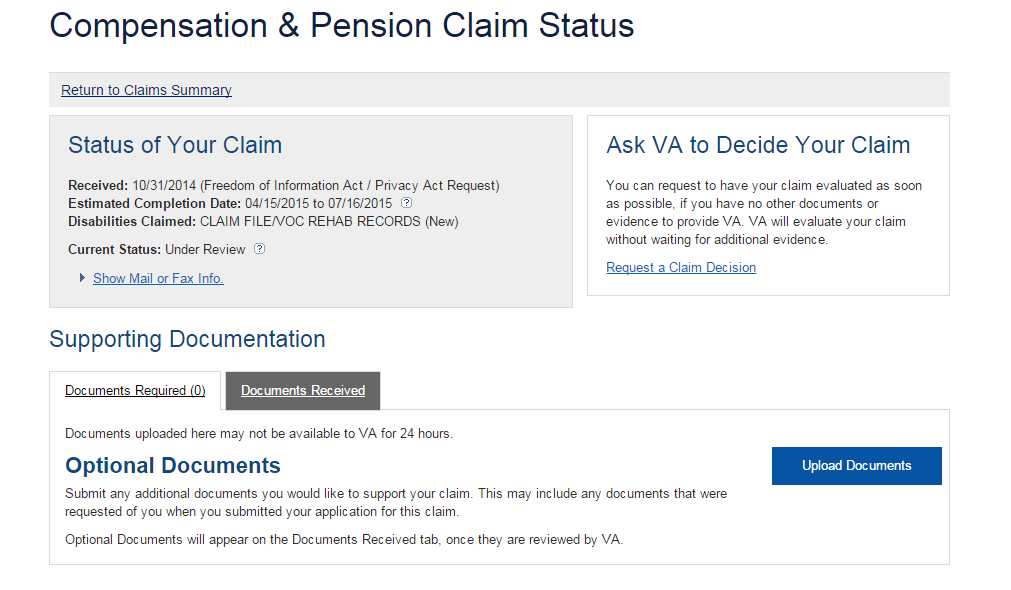This screenshot has height=590, width=1011.
Task: Click the 24 hours upload notice text
Action: (258, 434)
